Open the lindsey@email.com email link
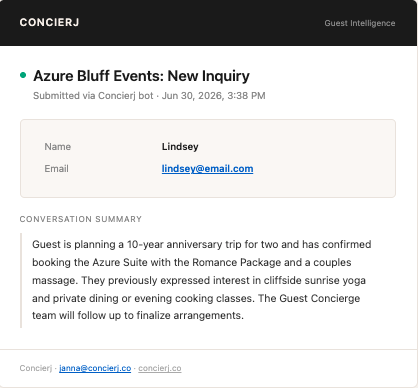Screen dimensions: 418x388 pos(207,169)
